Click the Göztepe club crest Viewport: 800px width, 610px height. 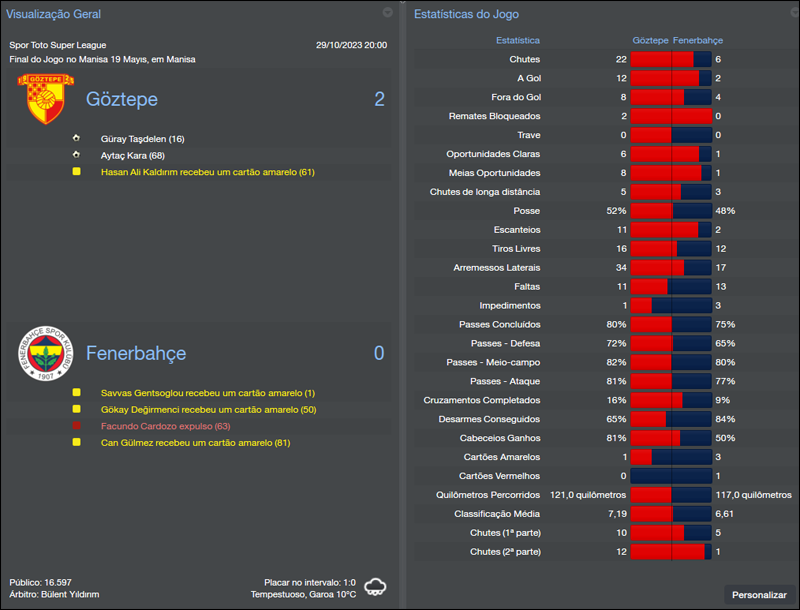41,98
